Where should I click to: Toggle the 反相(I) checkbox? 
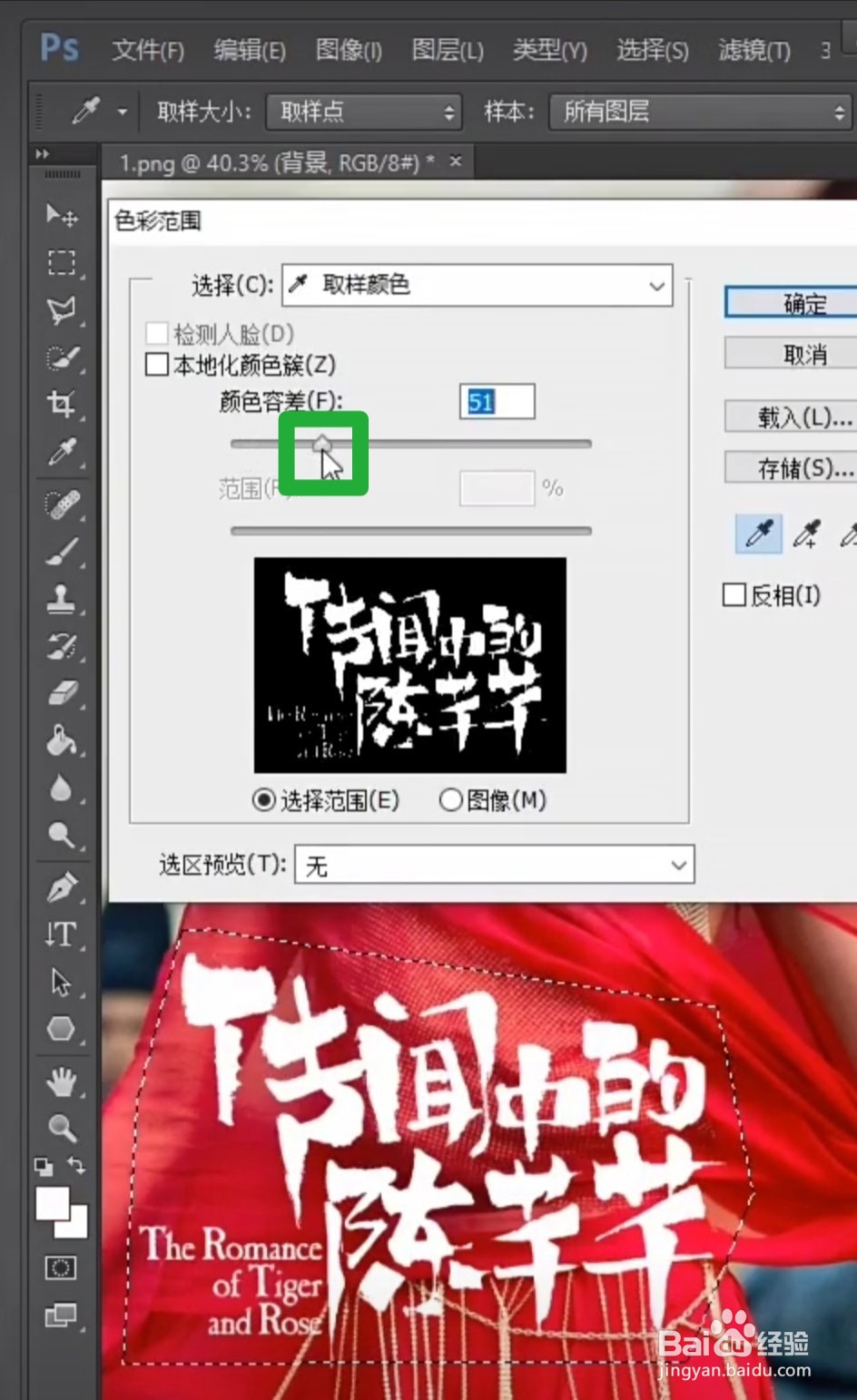(x=734, y=595)
